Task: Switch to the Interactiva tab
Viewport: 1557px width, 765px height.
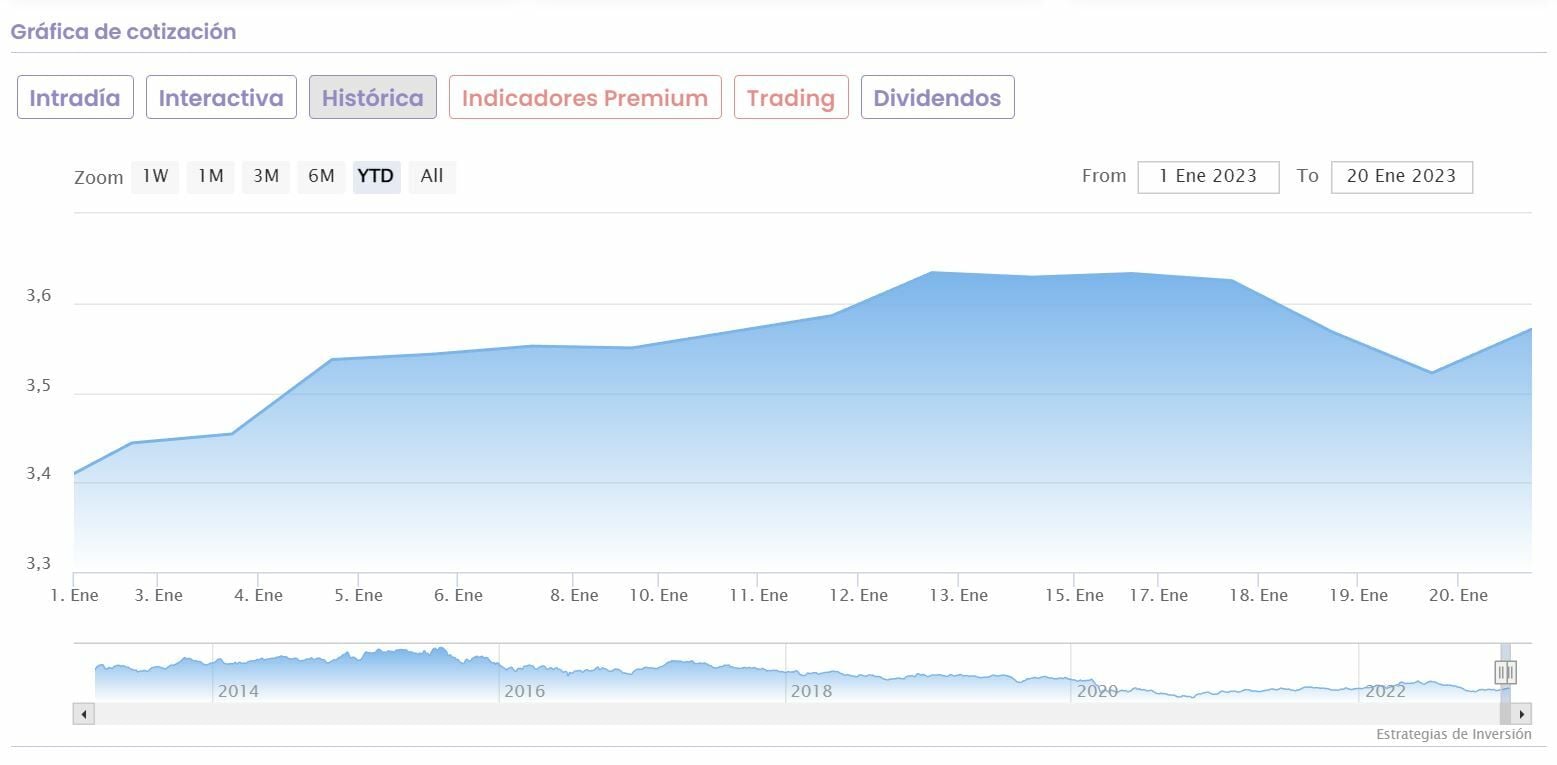Action: pyautogui.click(x=221, y=98)
